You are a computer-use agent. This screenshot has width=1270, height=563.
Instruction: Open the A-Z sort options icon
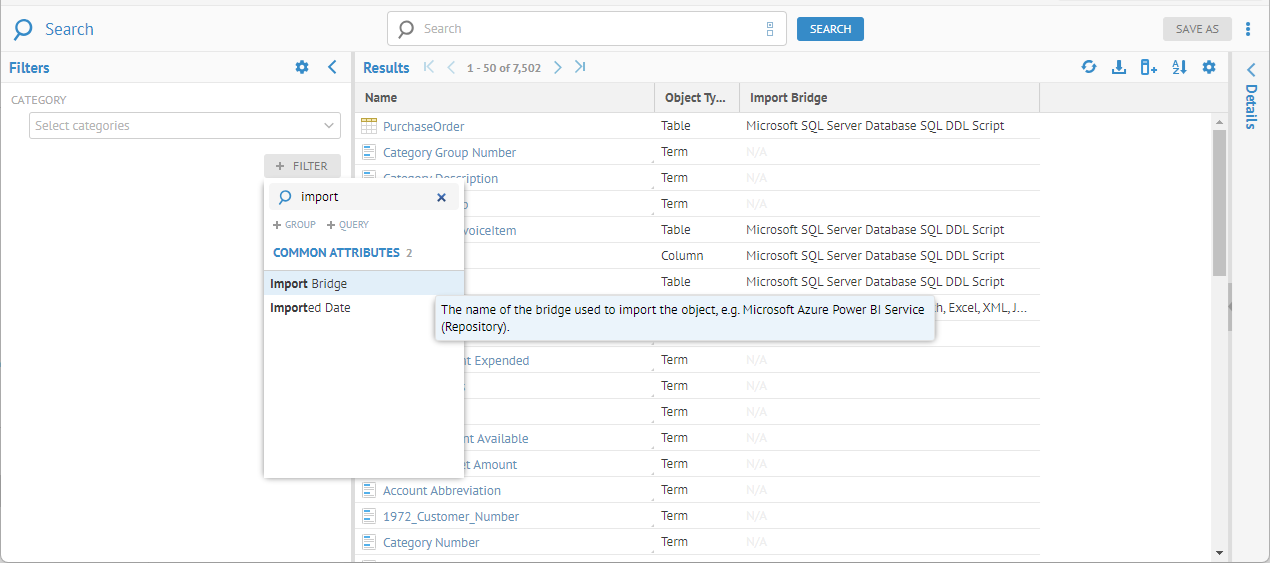point(1179,67)
